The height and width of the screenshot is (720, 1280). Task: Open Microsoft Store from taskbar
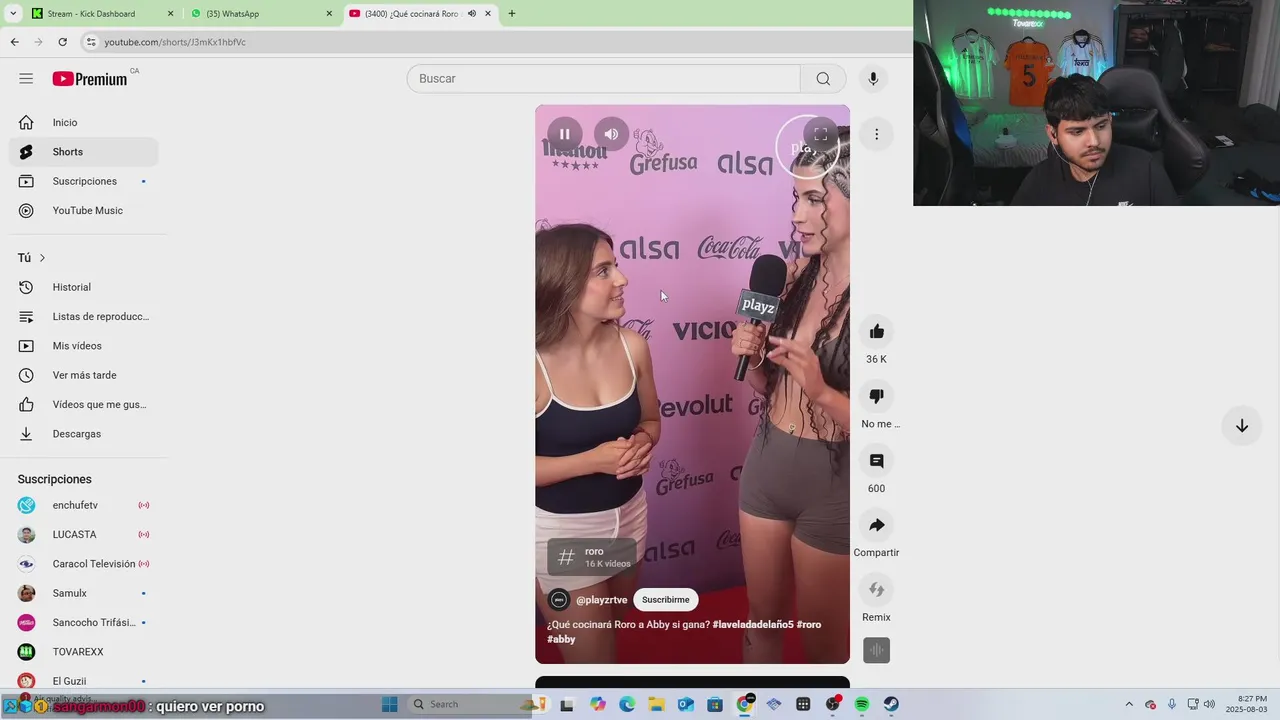pyautogui.click(x=715, y=704)
